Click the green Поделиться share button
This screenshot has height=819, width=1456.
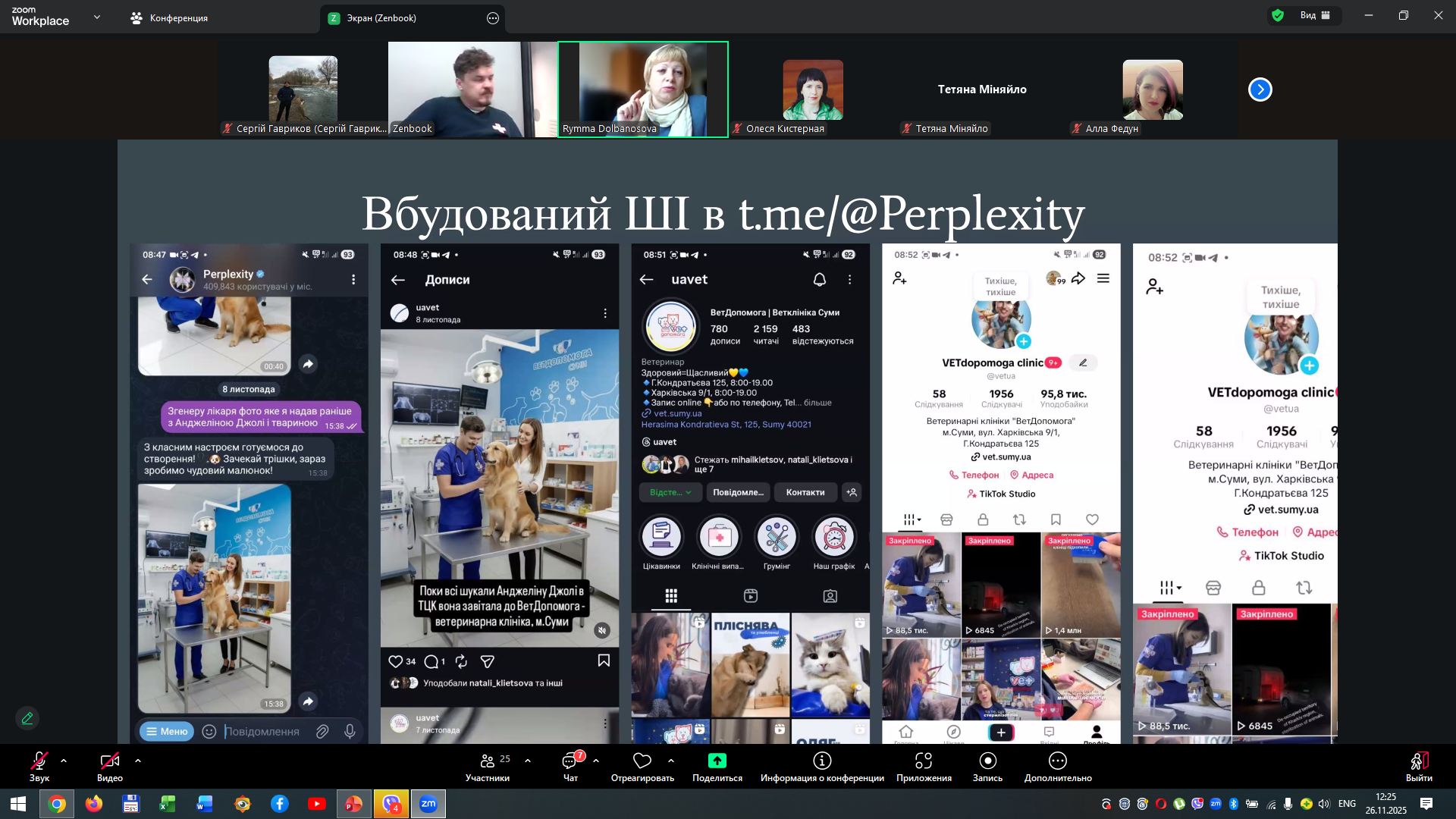click(717, 761)
